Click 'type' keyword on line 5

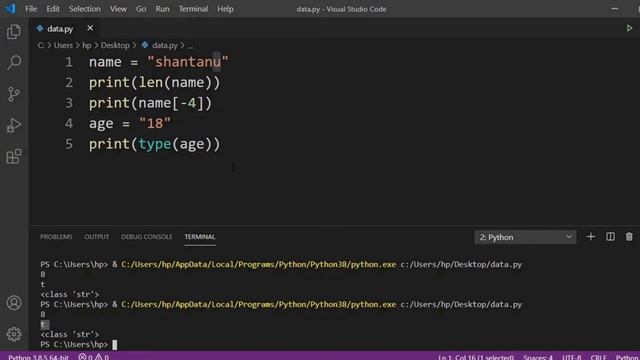tap(155, 144)
